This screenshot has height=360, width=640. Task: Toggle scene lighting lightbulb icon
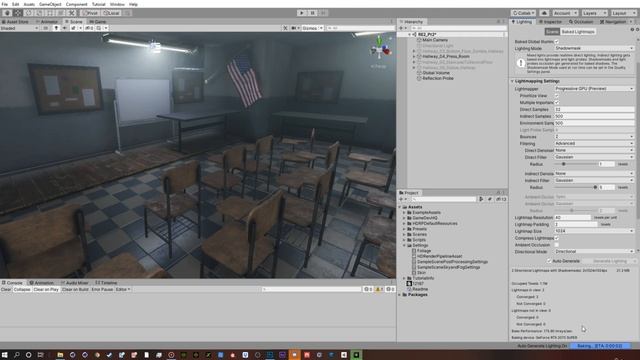[x=56, y=28]
